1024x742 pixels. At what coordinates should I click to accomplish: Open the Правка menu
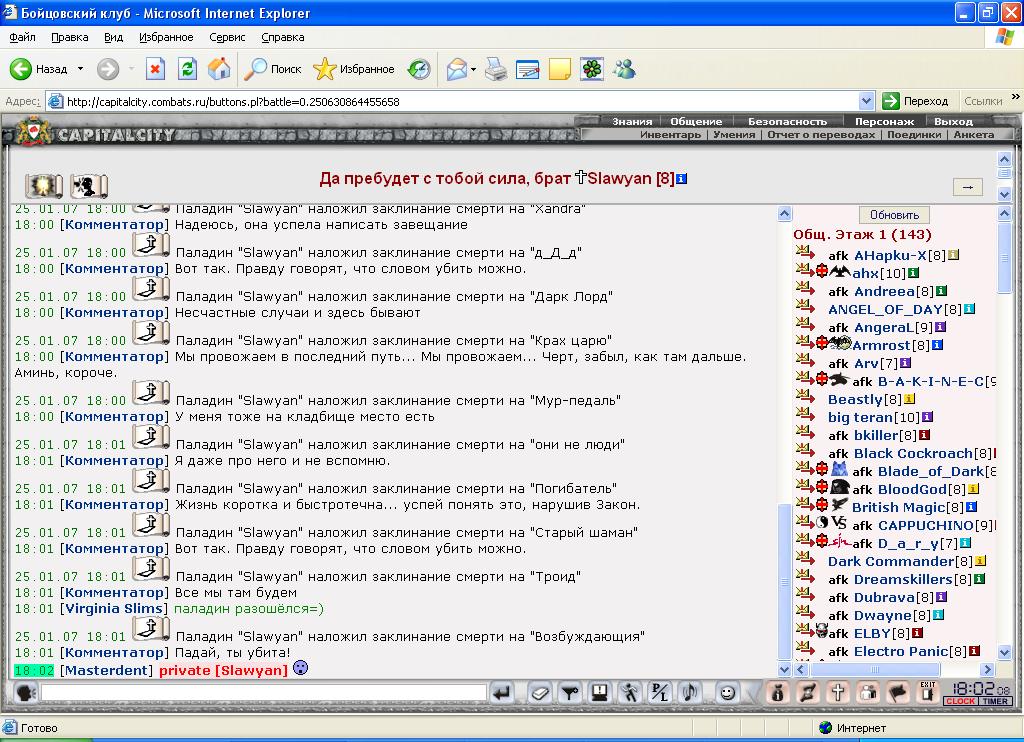tap(69, 37)
